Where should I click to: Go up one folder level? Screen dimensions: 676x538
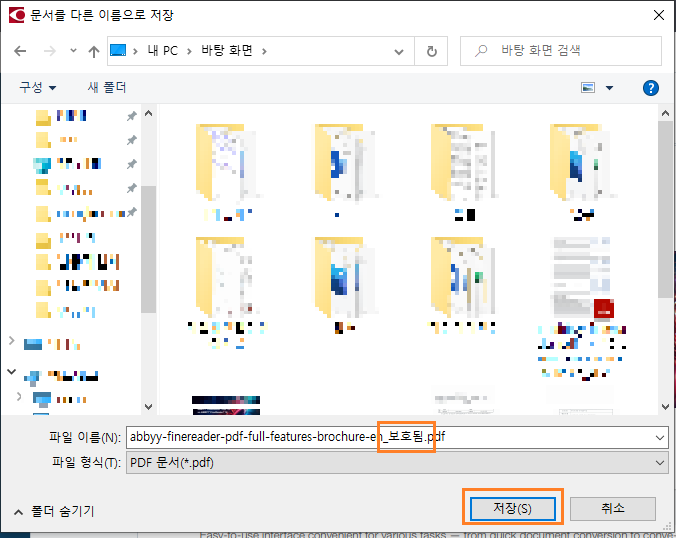(x=94, y=51)
